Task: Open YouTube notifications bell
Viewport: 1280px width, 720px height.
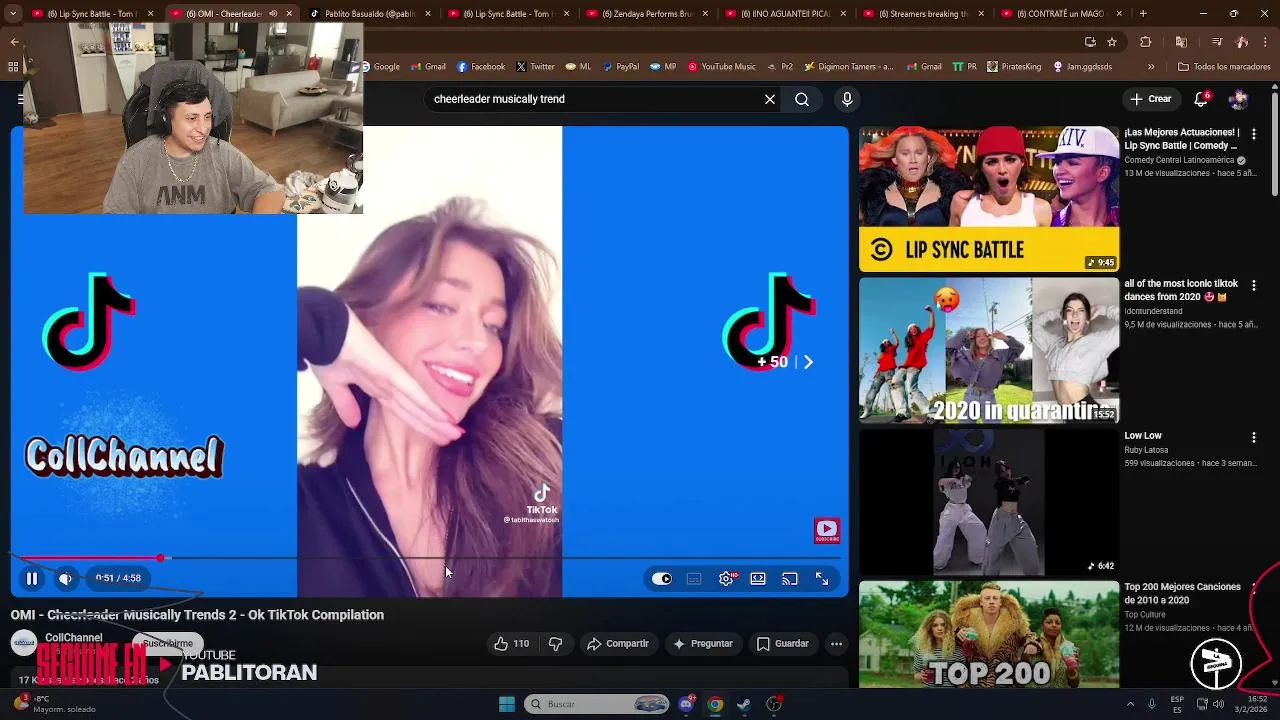Action: pyautogui.click(x=1201, y=99)
